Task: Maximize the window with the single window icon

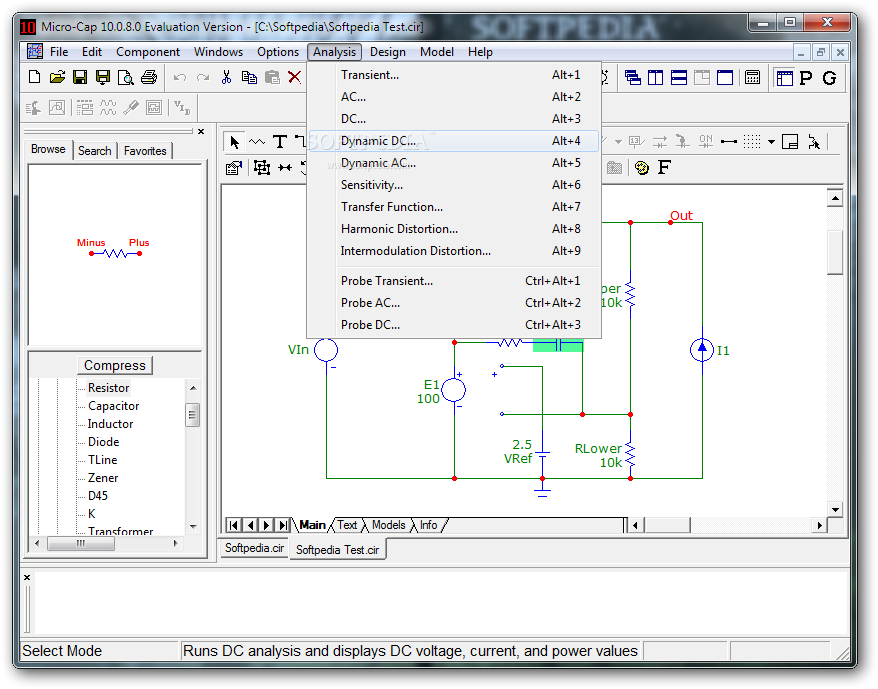Action: (x=725, y=77)
